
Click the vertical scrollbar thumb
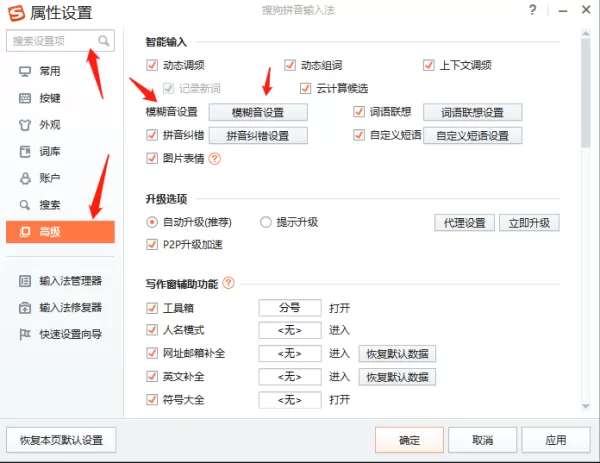point(585,93)
